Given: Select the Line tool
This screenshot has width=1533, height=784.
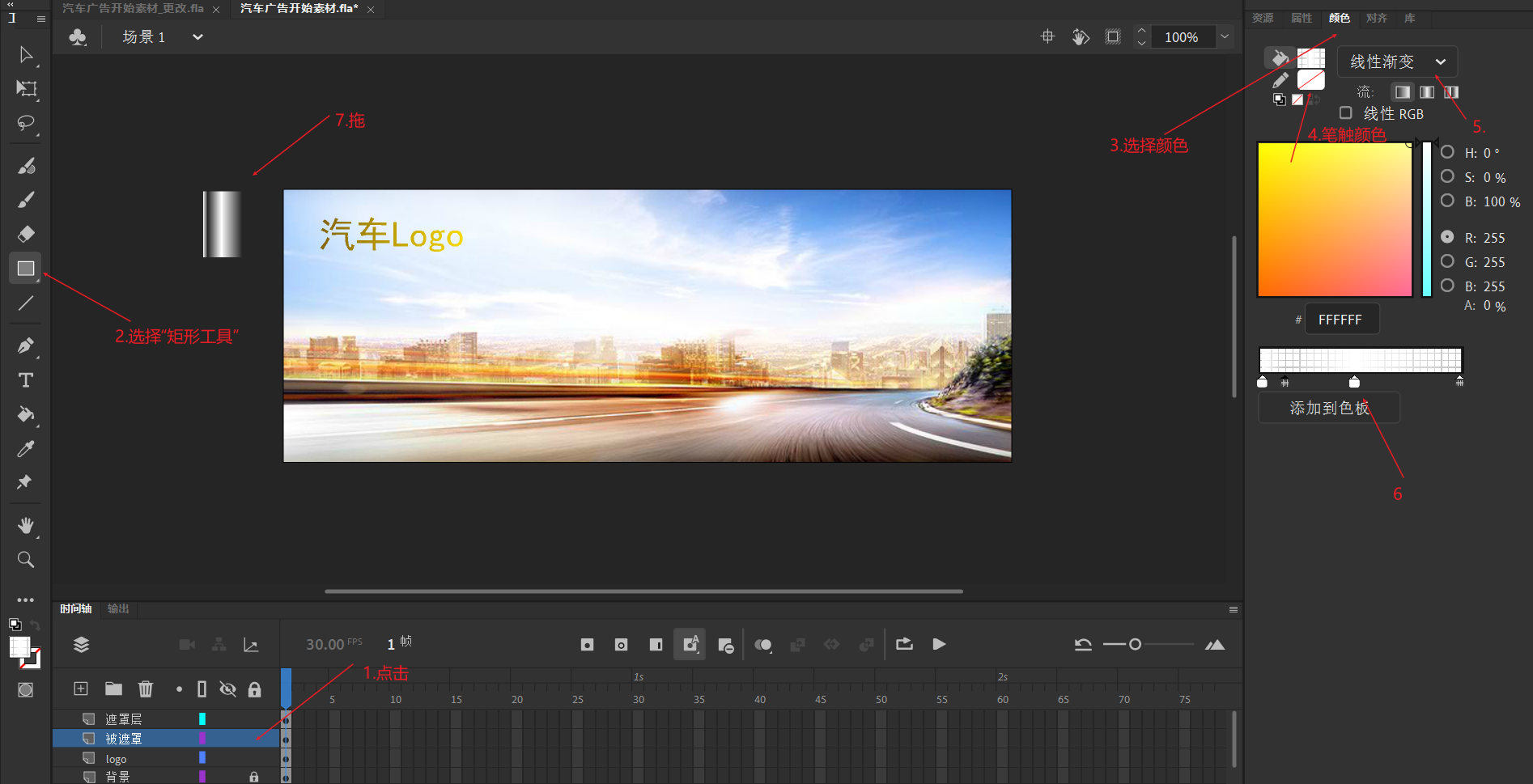Looking at the screenshot, I should pos(26,303).
